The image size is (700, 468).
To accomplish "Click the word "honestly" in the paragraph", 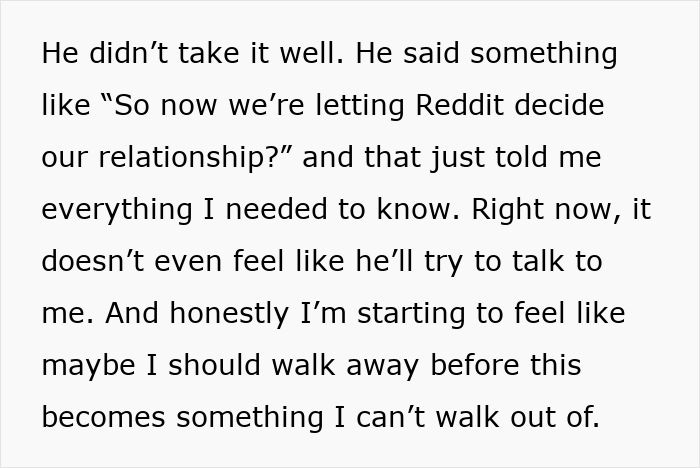I will (229, 314).
